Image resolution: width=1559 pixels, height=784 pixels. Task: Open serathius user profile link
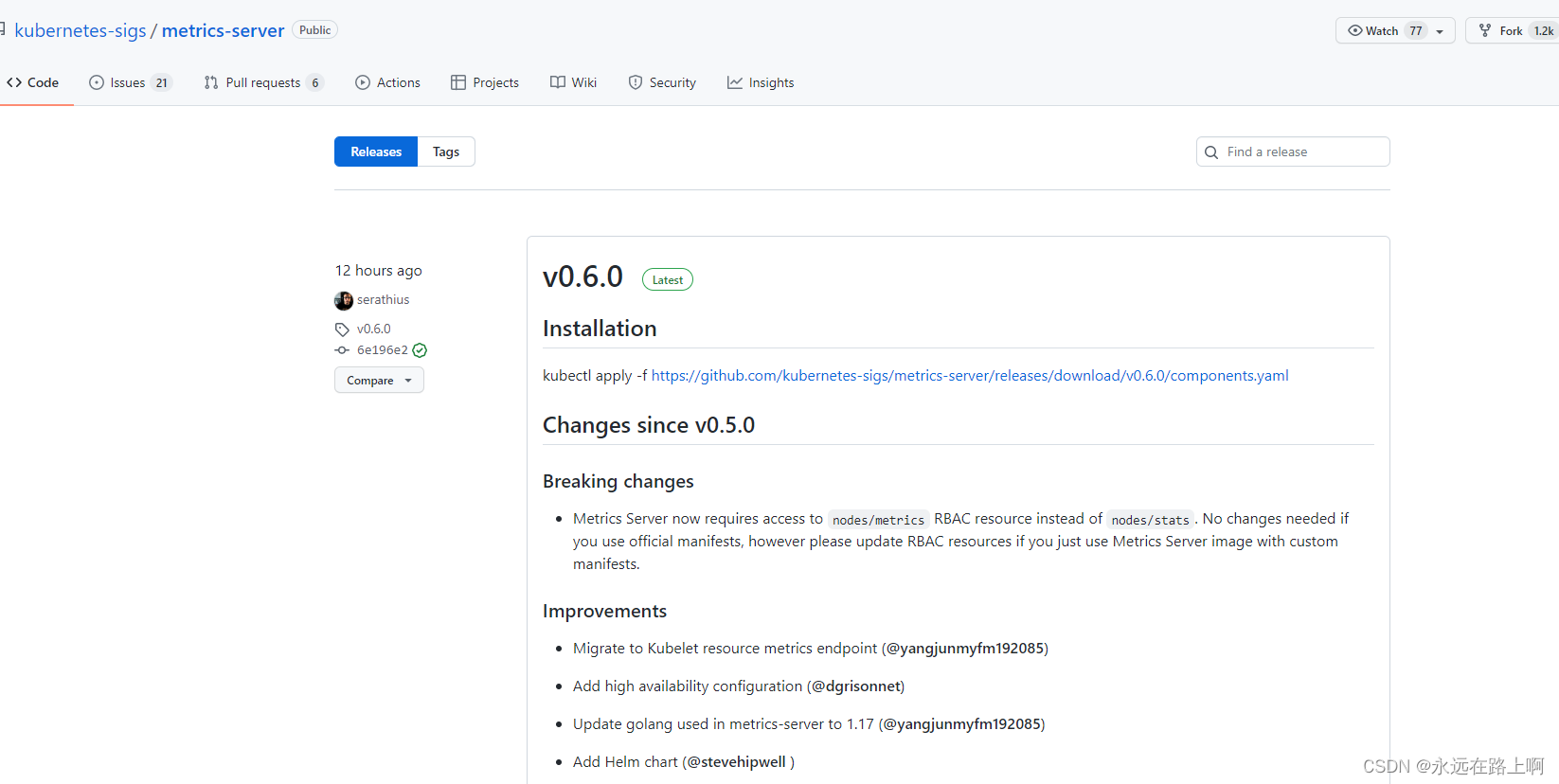384,299
